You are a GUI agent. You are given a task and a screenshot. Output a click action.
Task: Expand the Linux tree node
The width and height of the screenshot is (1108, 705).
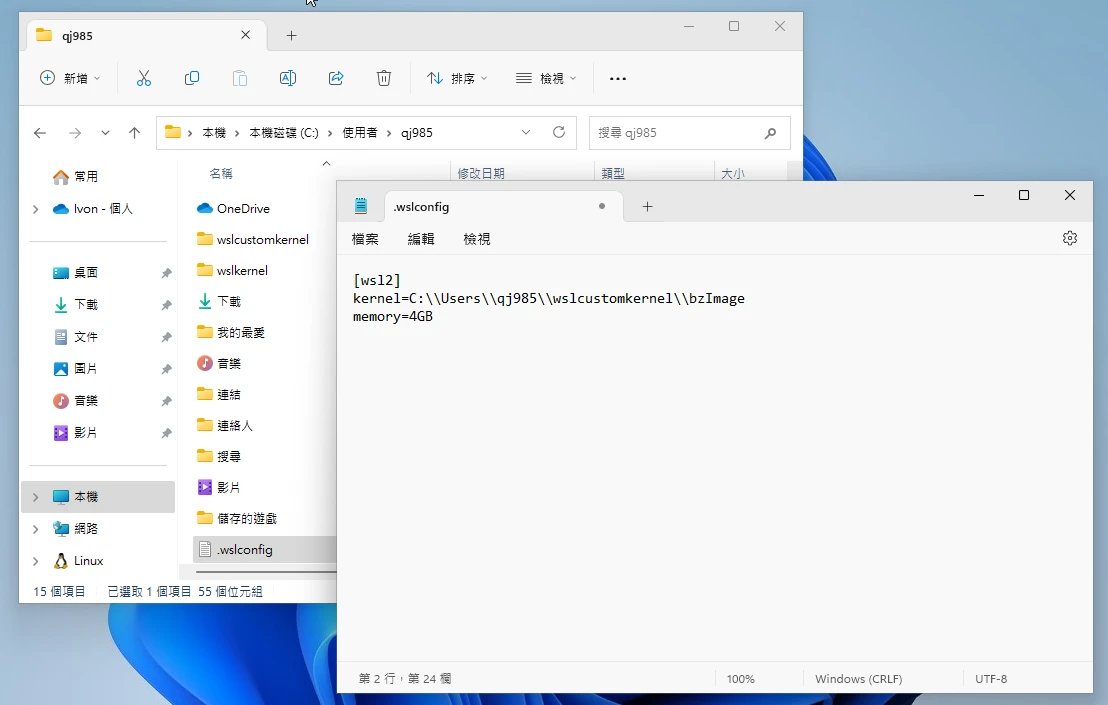coord(36,561)
